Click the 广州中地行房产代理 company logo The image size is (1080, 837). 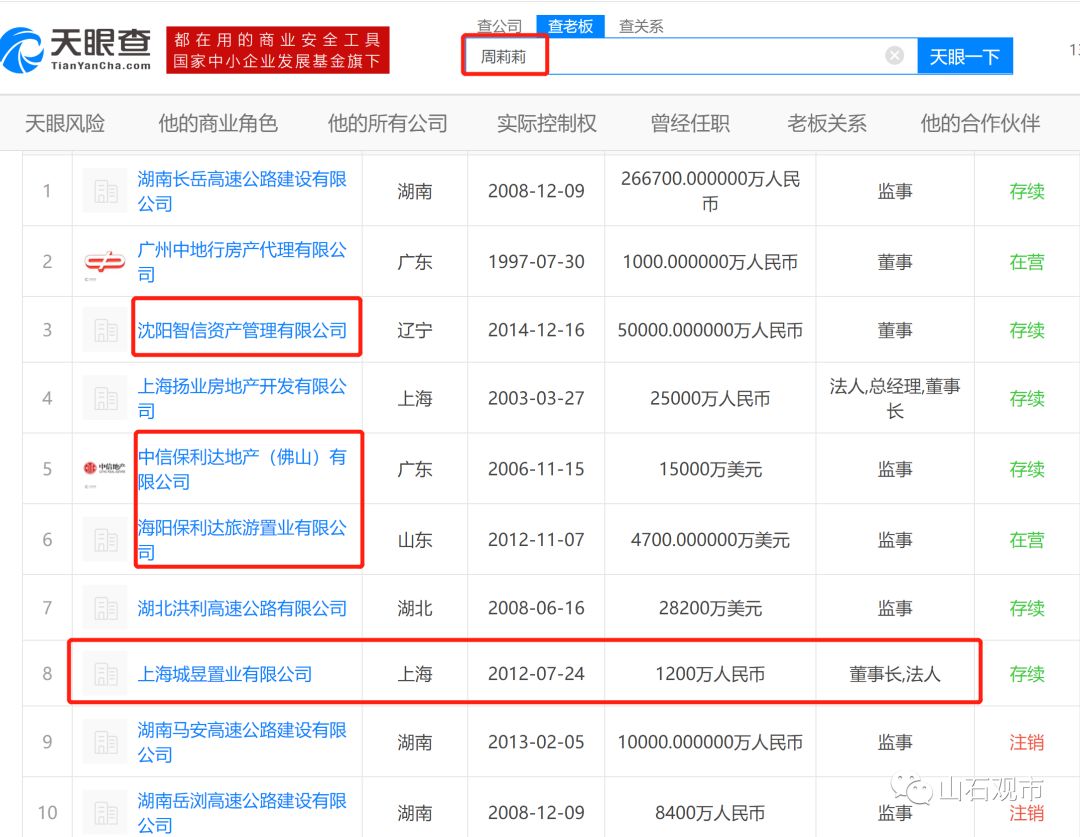pos(104,262)
